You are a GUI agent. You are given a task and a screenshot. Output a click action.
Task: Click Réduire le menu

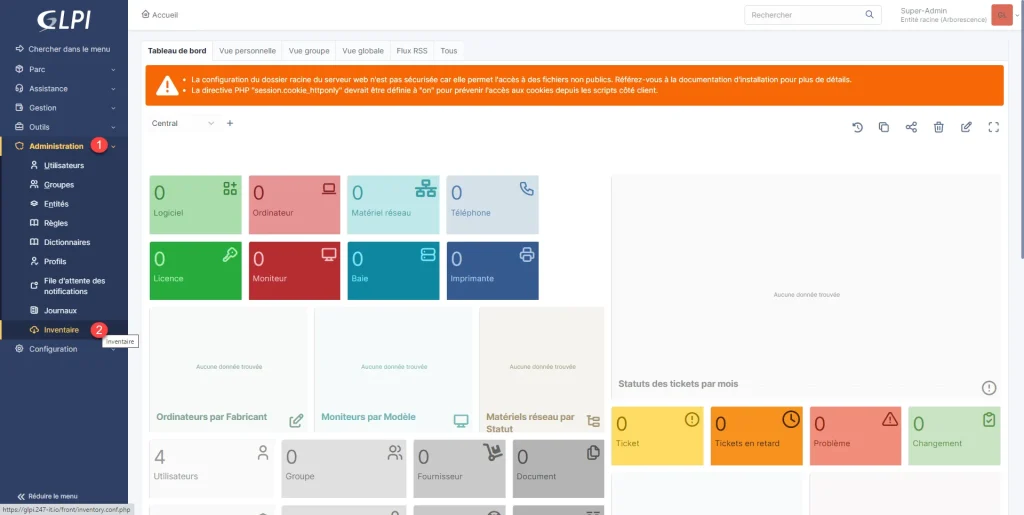pyautogui.click(x=47, y=496)
